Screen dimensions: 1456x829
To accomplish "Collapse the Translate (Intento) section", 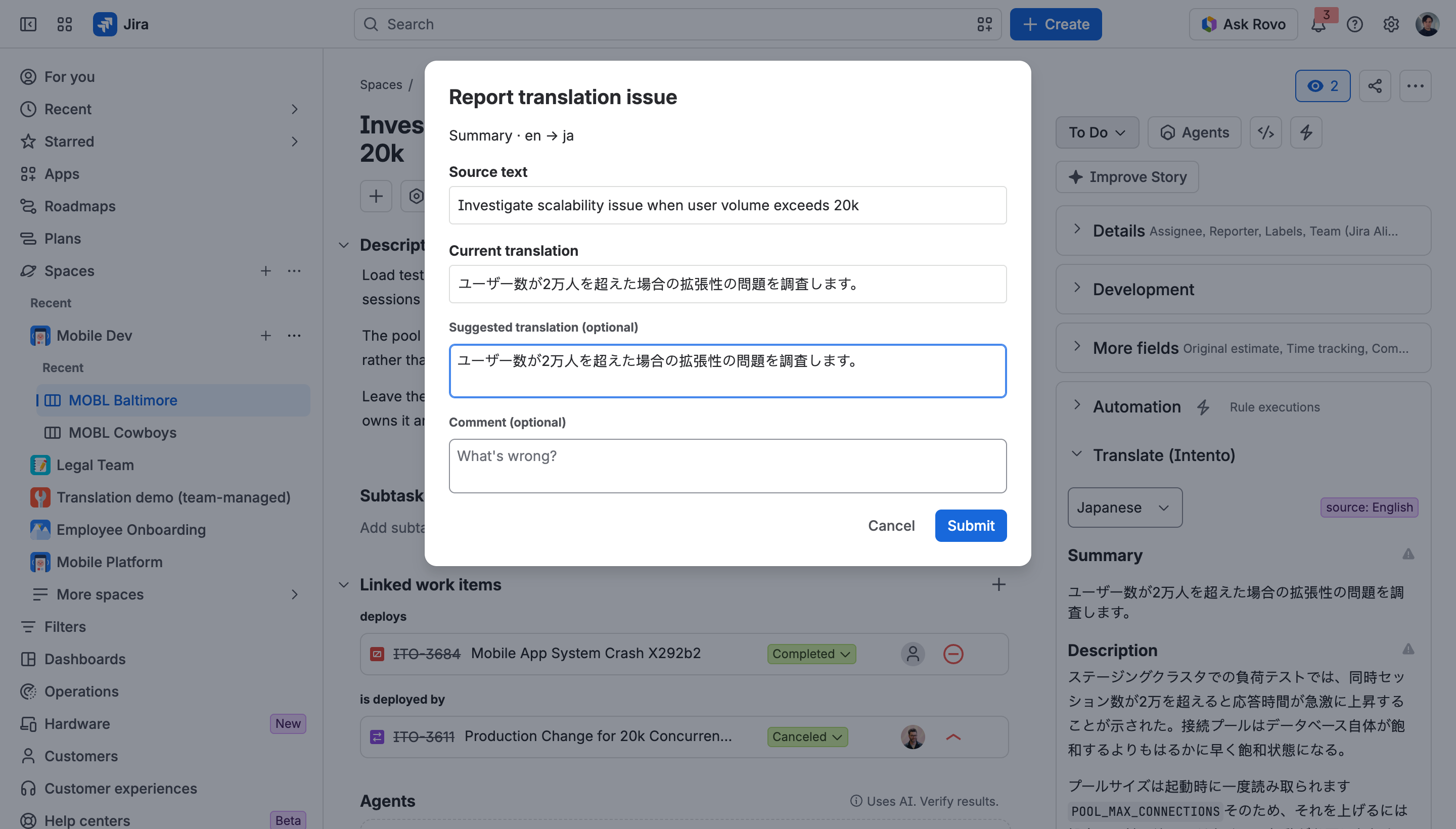I will [1076, 454].
